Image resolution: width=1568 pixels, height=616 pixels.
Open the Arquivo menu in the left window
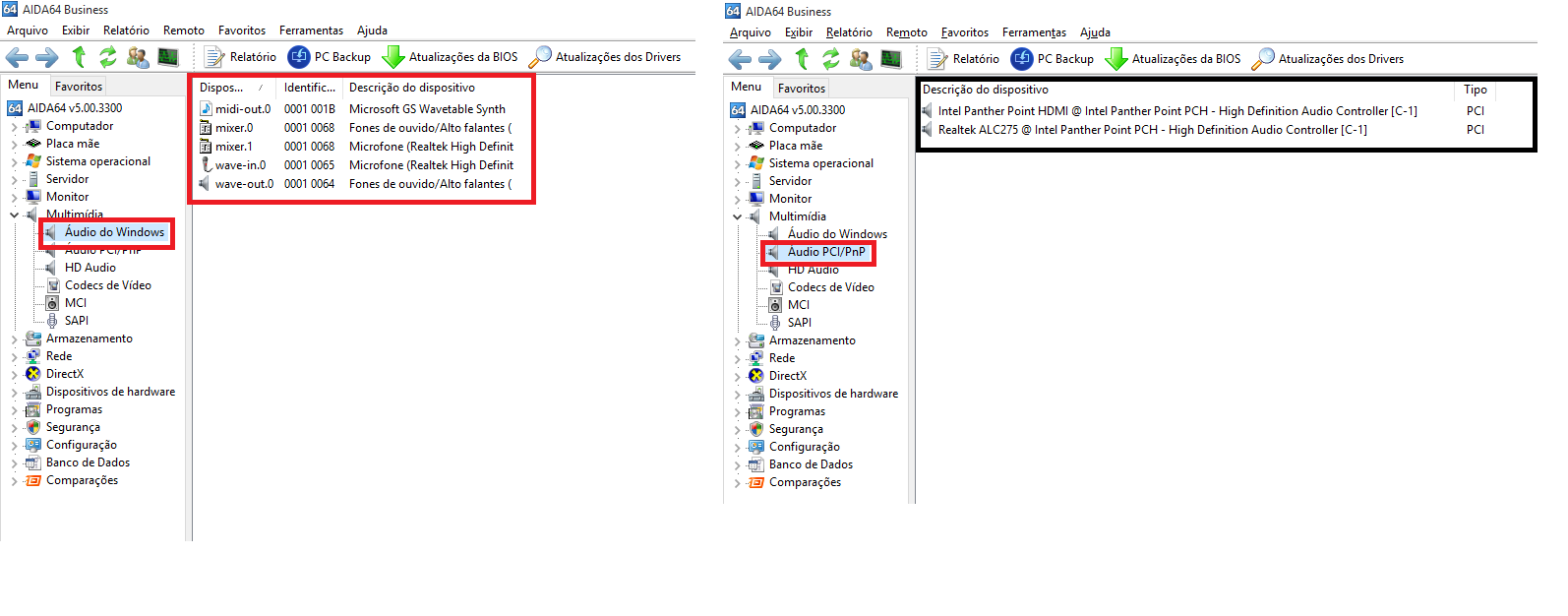[28, 31]
